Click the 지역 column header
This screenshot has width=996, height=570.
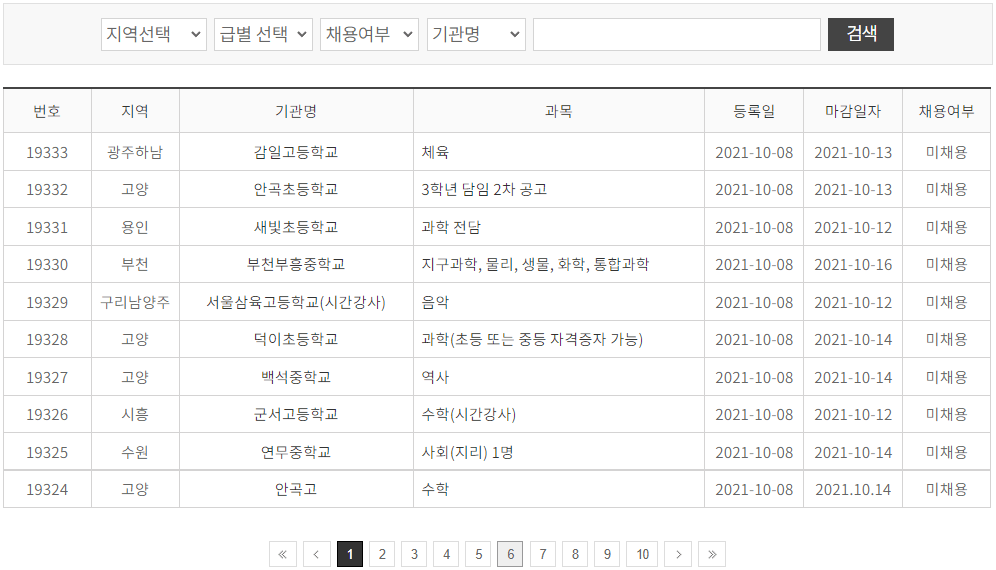tap(135, 111)
